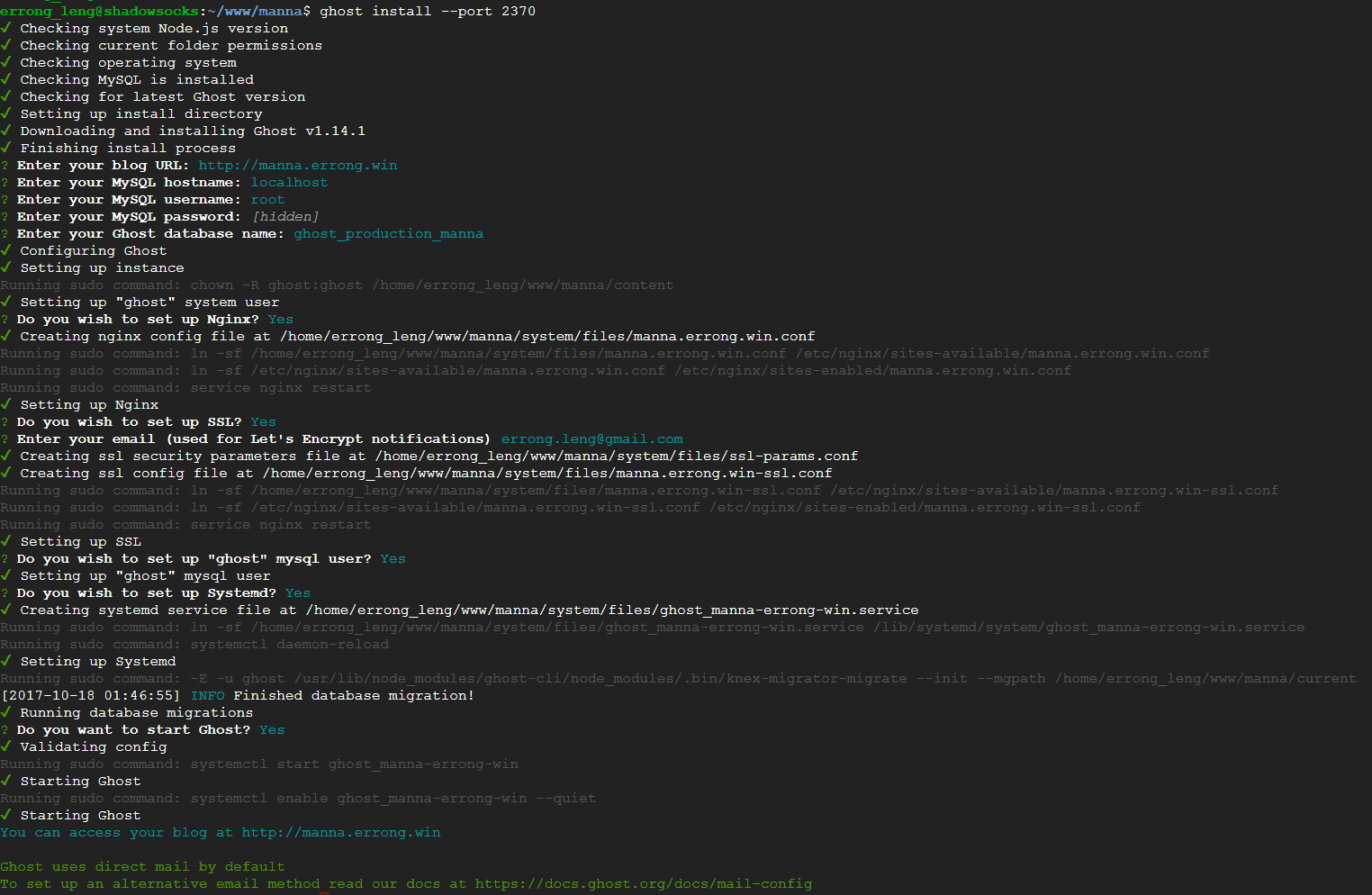The image size is (1372, 895).
Task: Click 'systemctl enable ghost_manna-errong-win --quiet' line
Action: click(298, 798)
